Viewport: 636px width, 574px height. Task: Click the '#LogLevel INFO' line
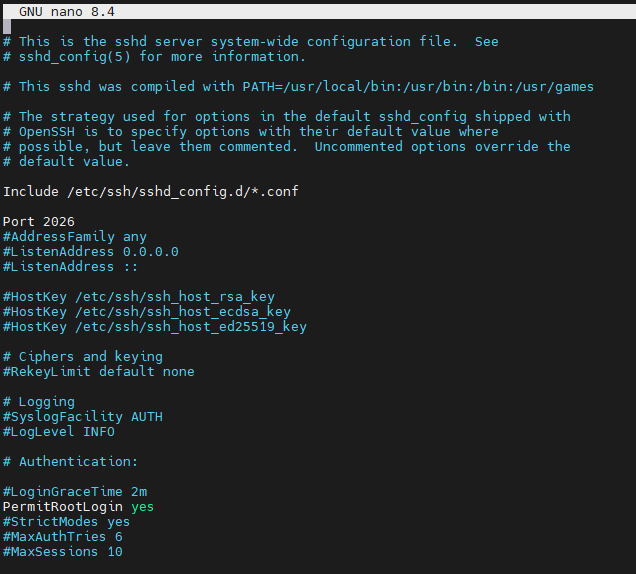tap(59, 432)
